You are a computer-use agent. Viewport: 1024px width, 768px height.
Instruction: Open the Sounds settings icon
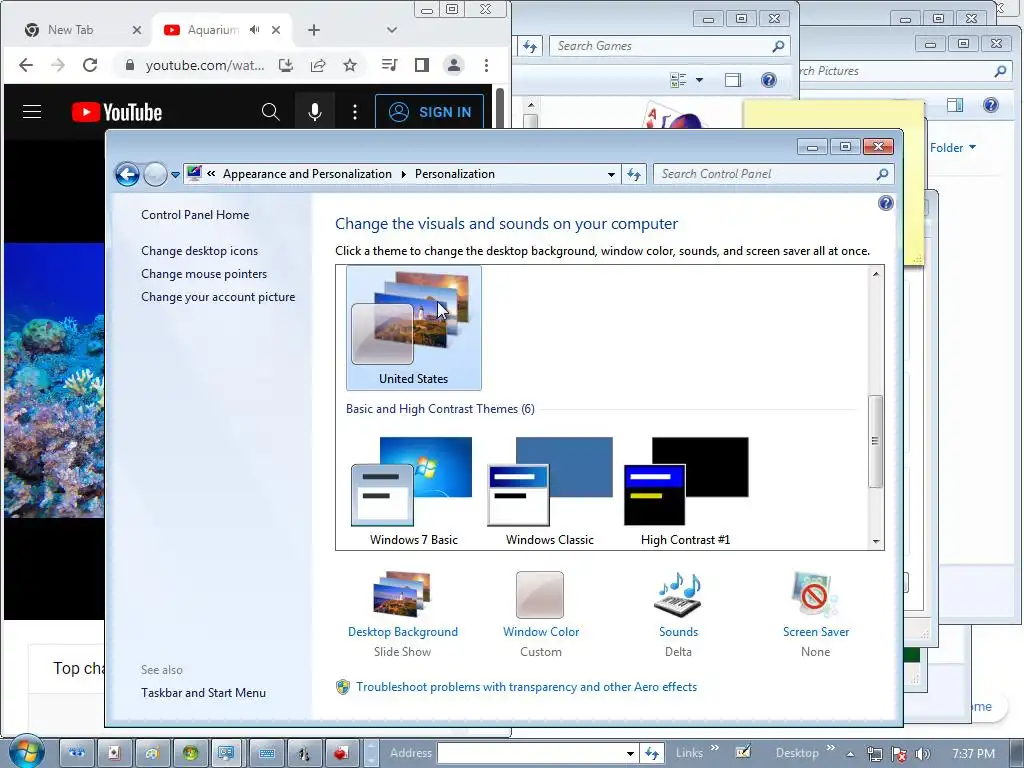[x=678, y=594]
